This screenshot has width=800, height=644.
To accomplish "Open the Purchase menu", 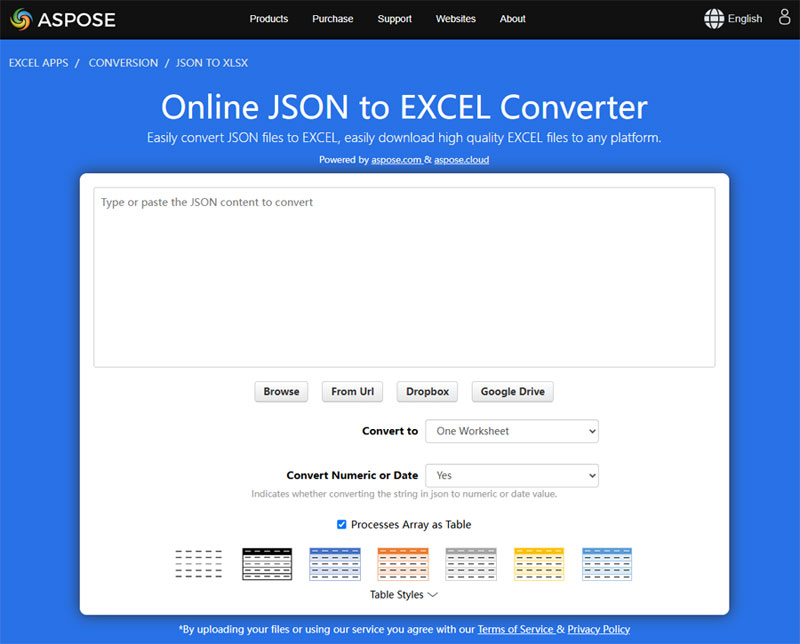I will coord(333,19).
